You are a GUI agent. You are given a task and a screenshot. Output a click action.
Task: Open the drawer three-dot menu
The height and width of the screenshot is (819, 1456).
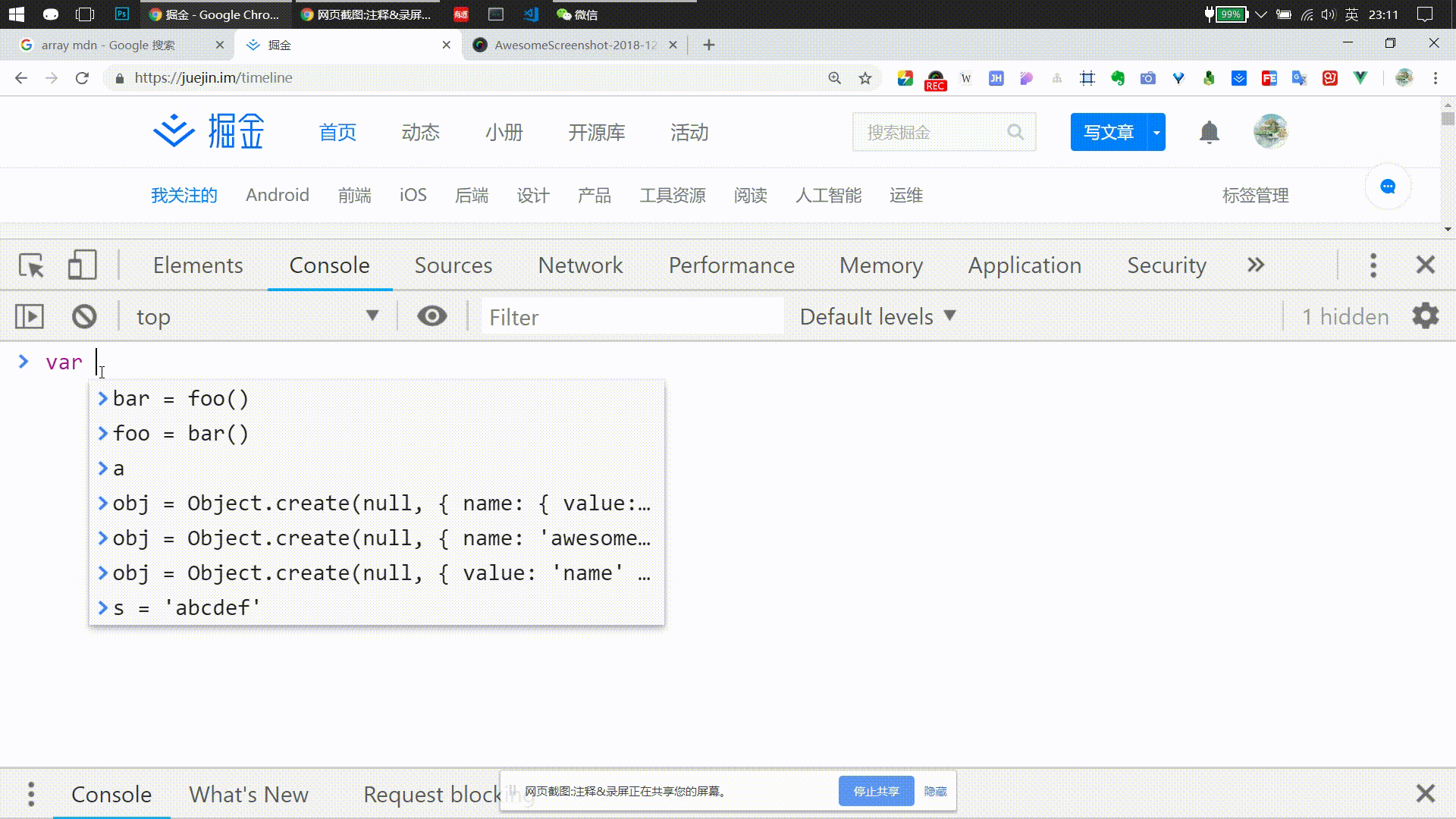coord(31,794)
